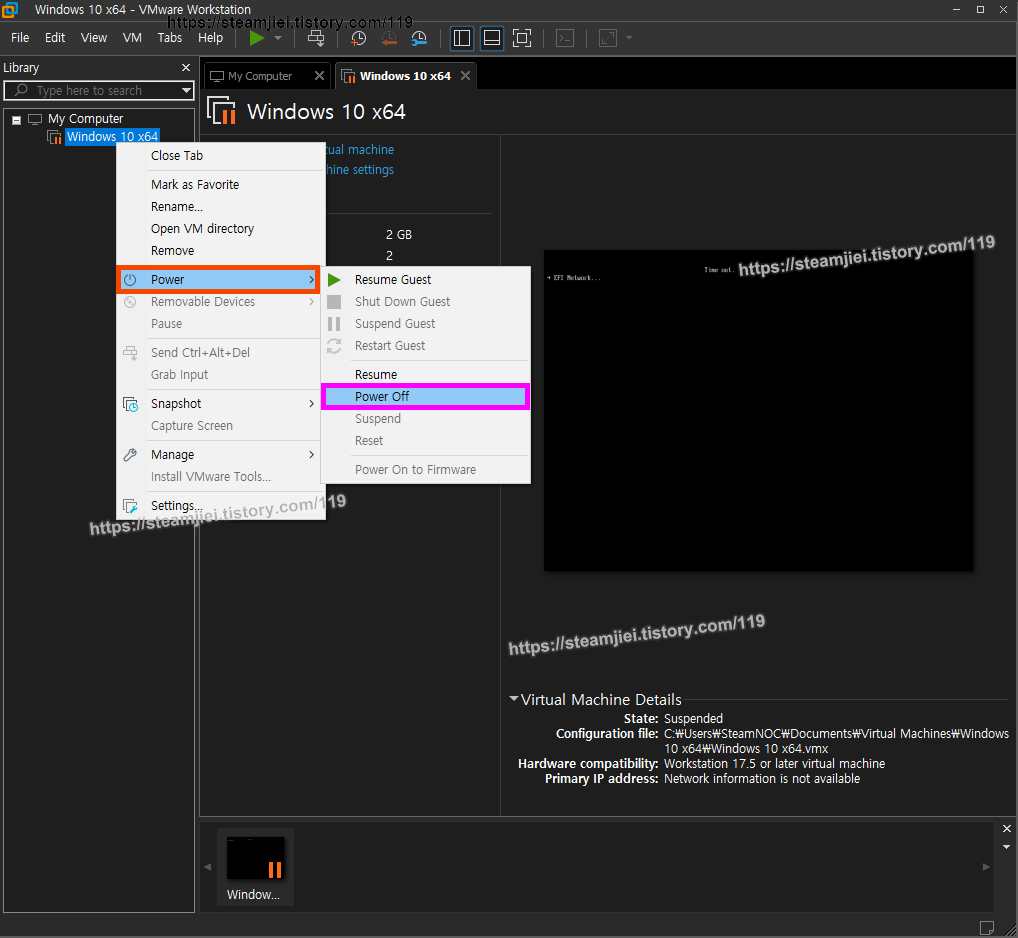
Task: Choose Mark as Favorite
Action: click(221, 185)
